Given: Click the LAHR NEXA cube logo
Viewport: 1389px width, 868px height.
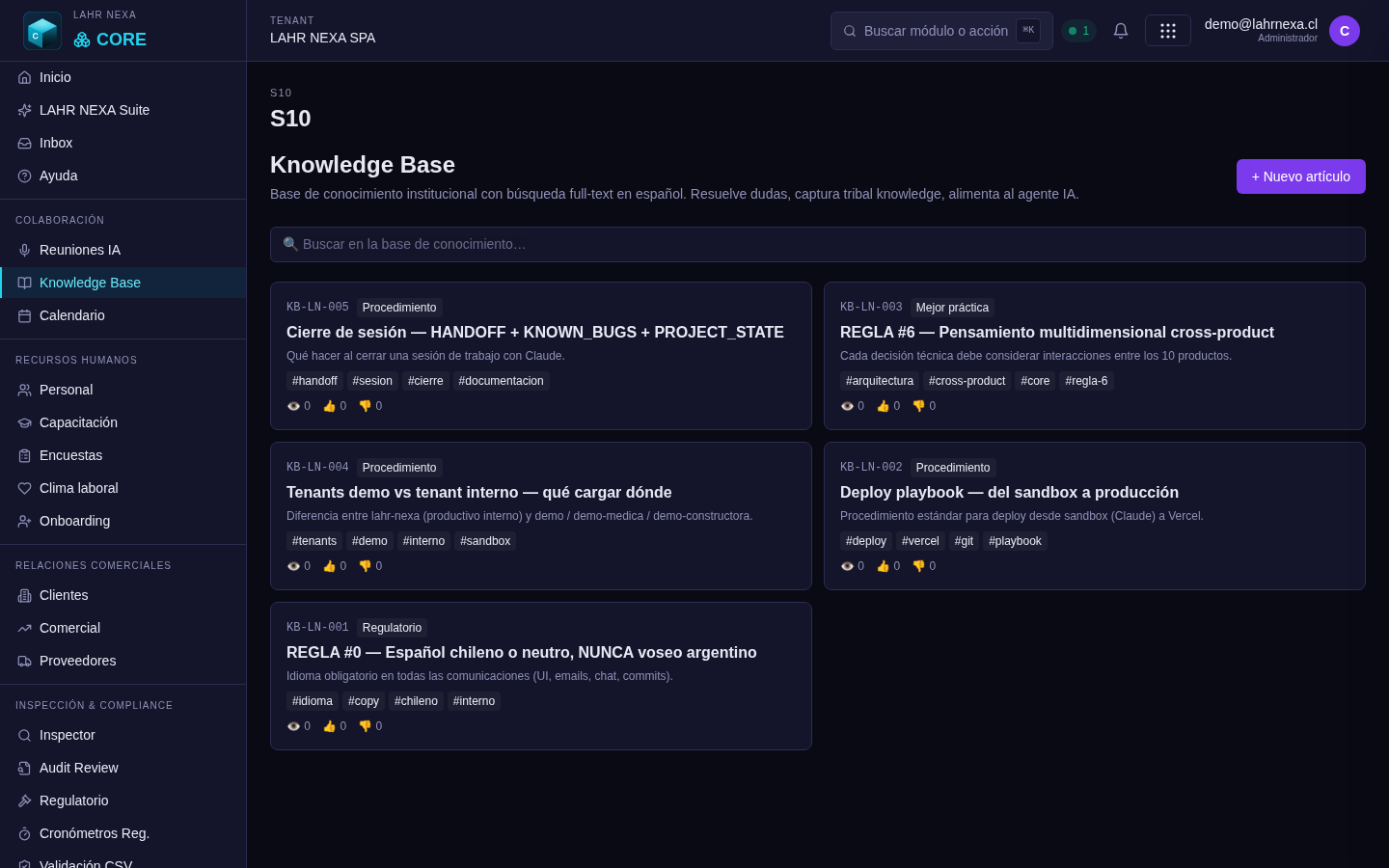Looking at the screenshot, I should 42,31.
